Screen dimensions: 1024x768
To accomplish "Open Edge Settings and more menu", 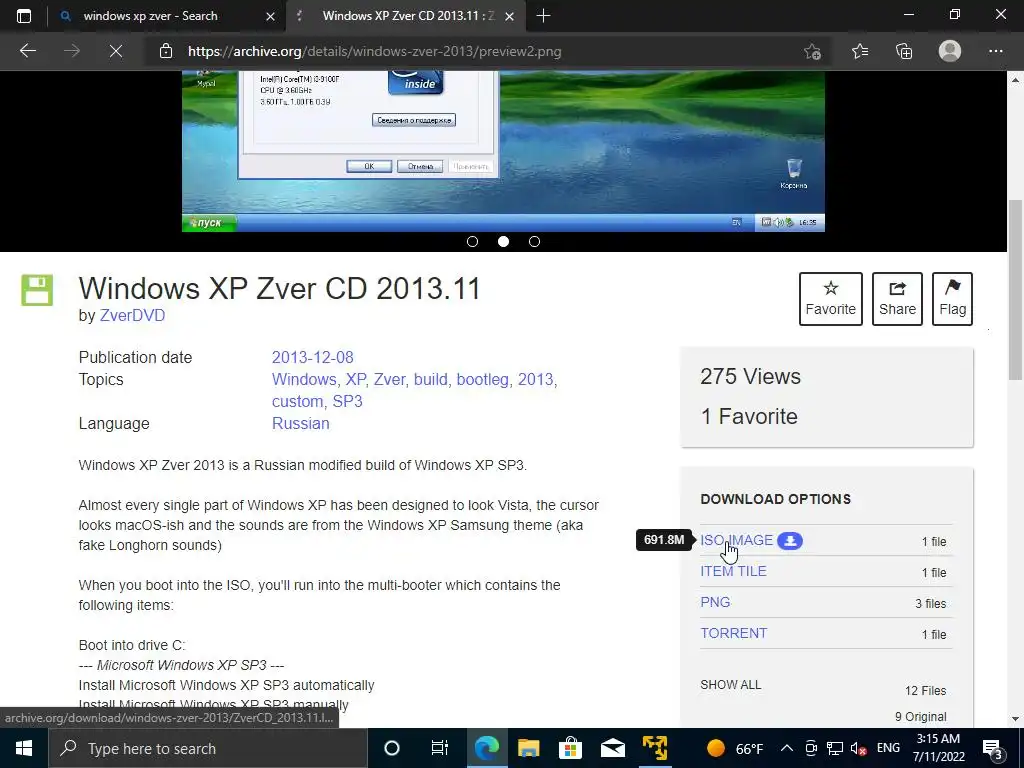I will point(995,51).
